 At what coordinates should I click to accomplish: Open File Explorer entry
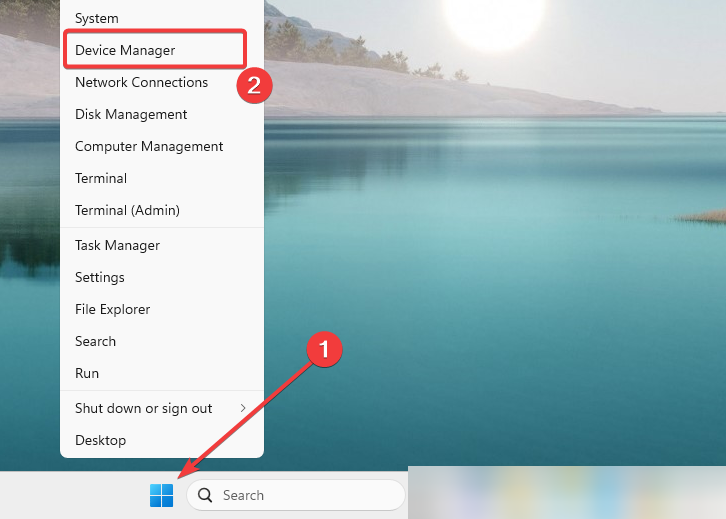(x=162, y=309)
